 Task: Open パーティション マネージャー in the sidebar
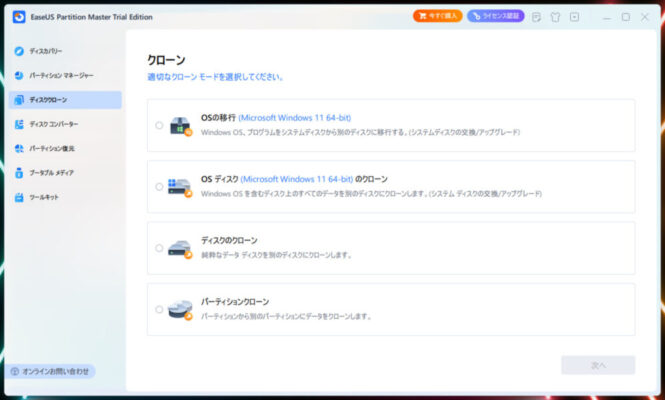[x=65, y=76]
